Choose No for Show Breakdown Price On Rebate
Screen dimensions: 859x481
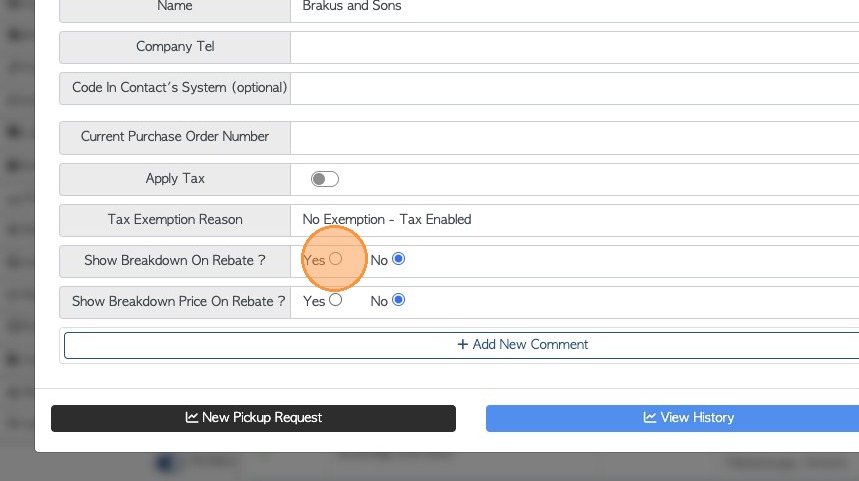click(399, 299)
